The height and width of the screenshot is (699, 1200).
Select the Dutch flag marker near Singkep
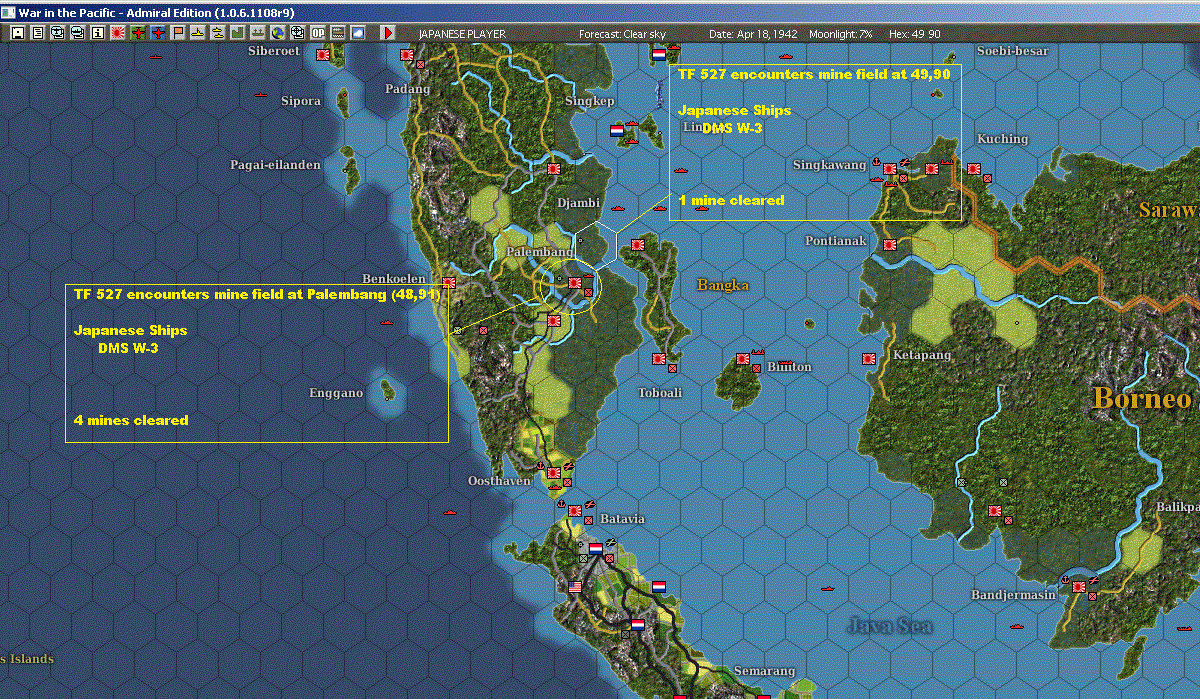click(617, 129)
